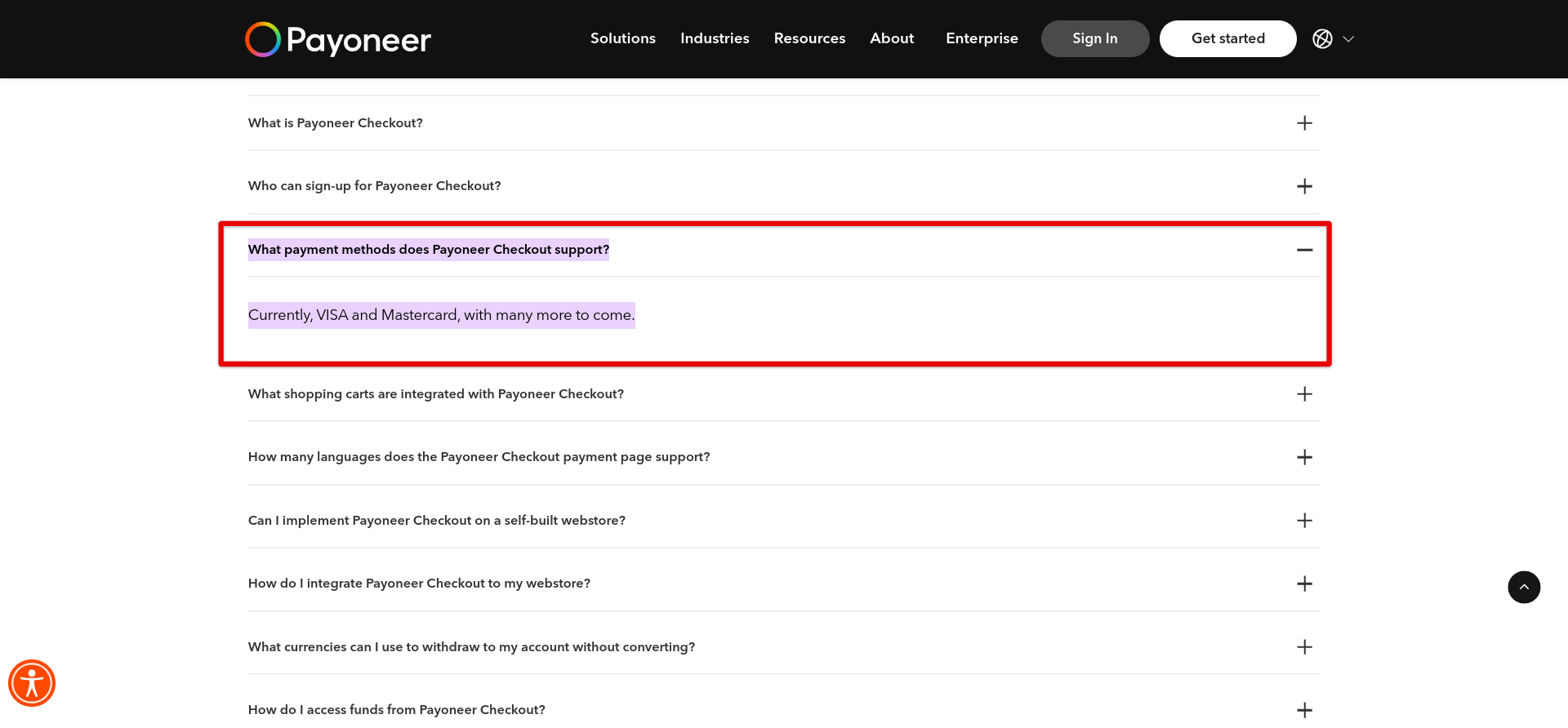This screenshot has height=728, width=1568.
Task: Click the Get started button
Action: (1228, 38)
